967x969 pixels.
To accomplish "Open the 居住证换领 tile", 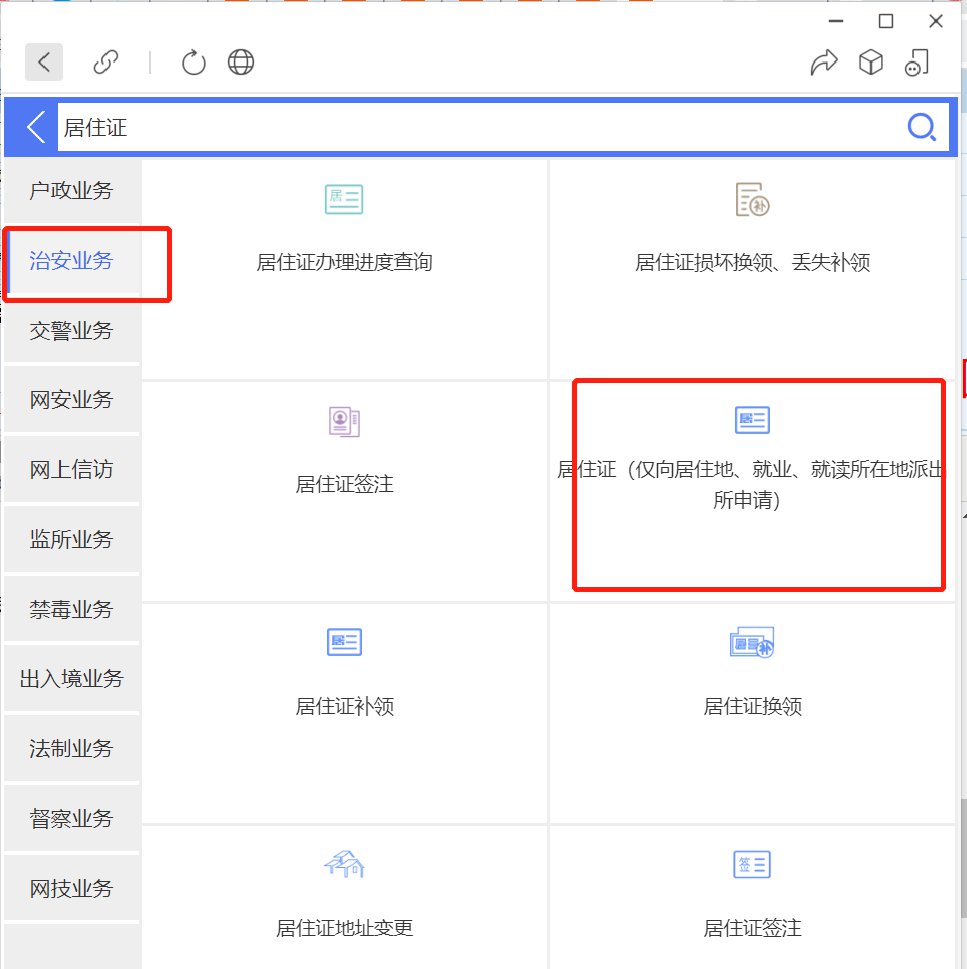I will 752,706.
